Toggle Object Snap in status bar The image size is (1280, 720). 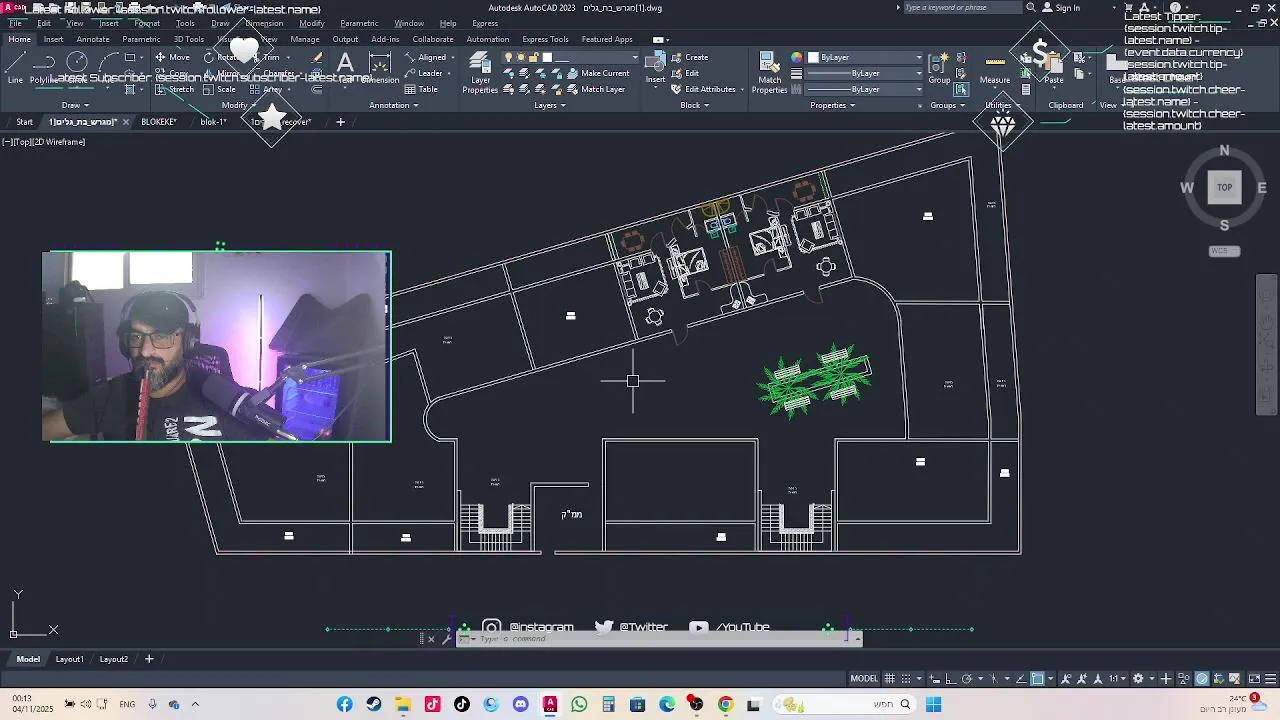[x=1037, y=679]
